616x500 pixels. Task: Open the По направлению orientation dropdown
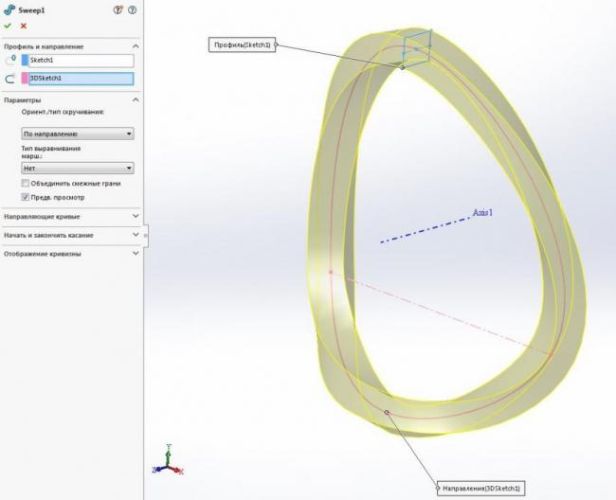78,134
